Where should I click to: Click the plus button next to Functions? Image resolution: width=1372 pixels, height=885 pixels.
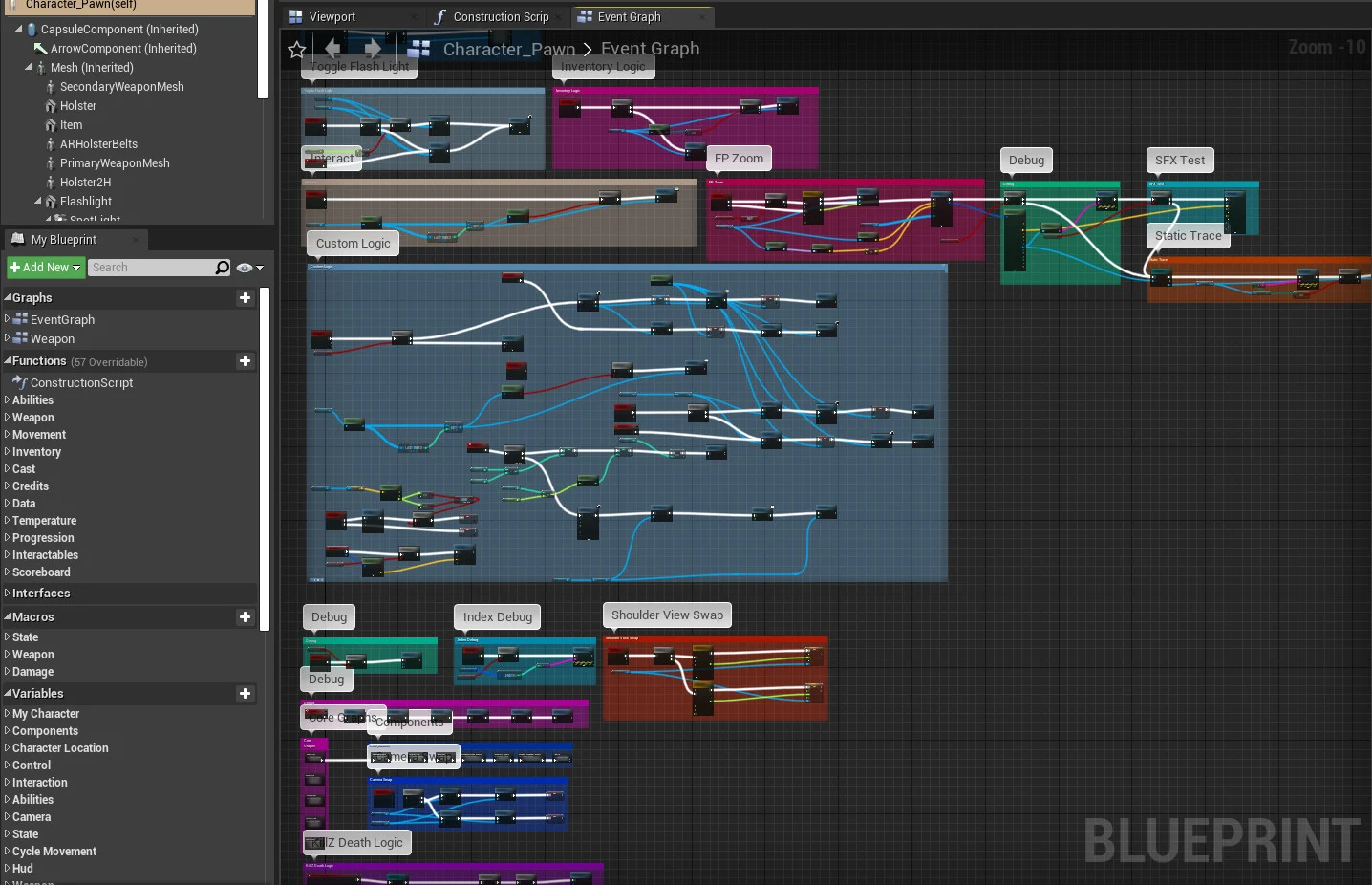tap(245, 361)
